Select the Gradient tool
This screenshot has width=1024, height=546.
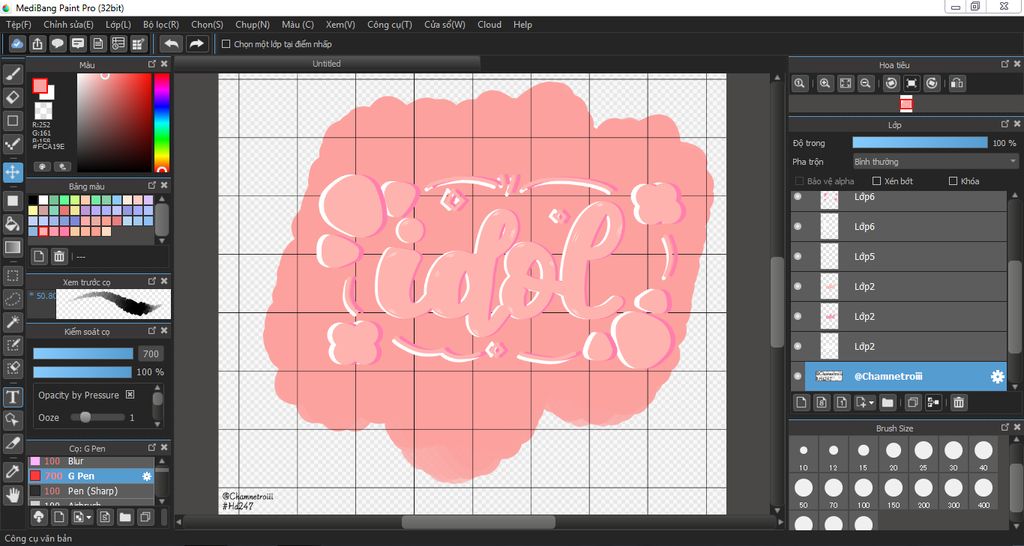tap(12, 248)
